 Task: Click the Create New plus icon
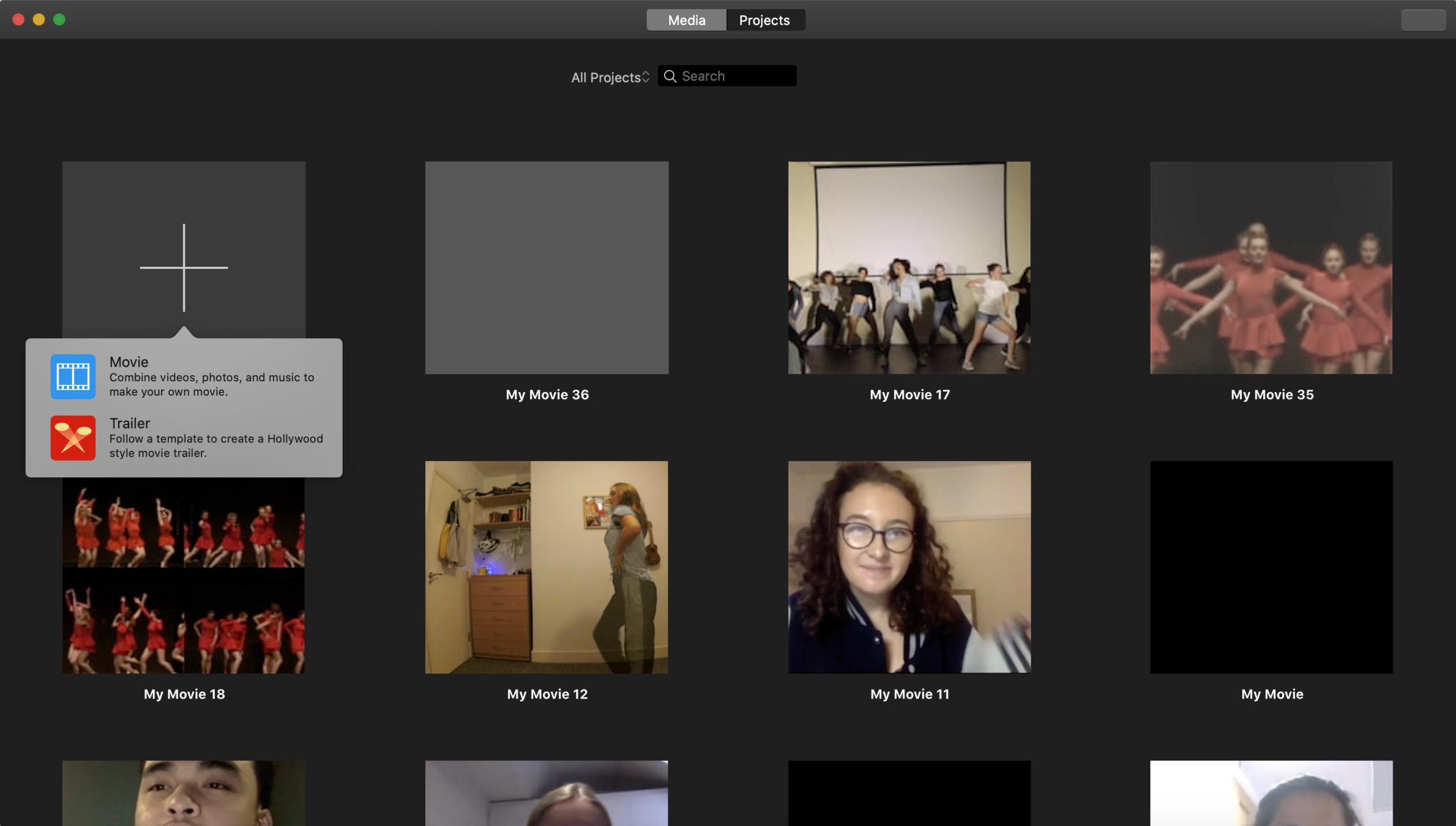pyautogui.click(x=184, y=267)
